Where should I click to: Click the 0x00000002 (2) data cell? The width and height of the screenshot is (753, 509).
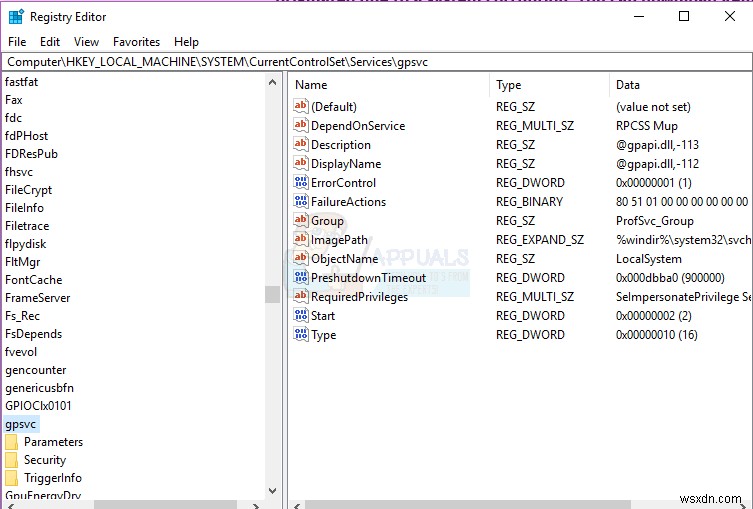(x=654, y=316)
